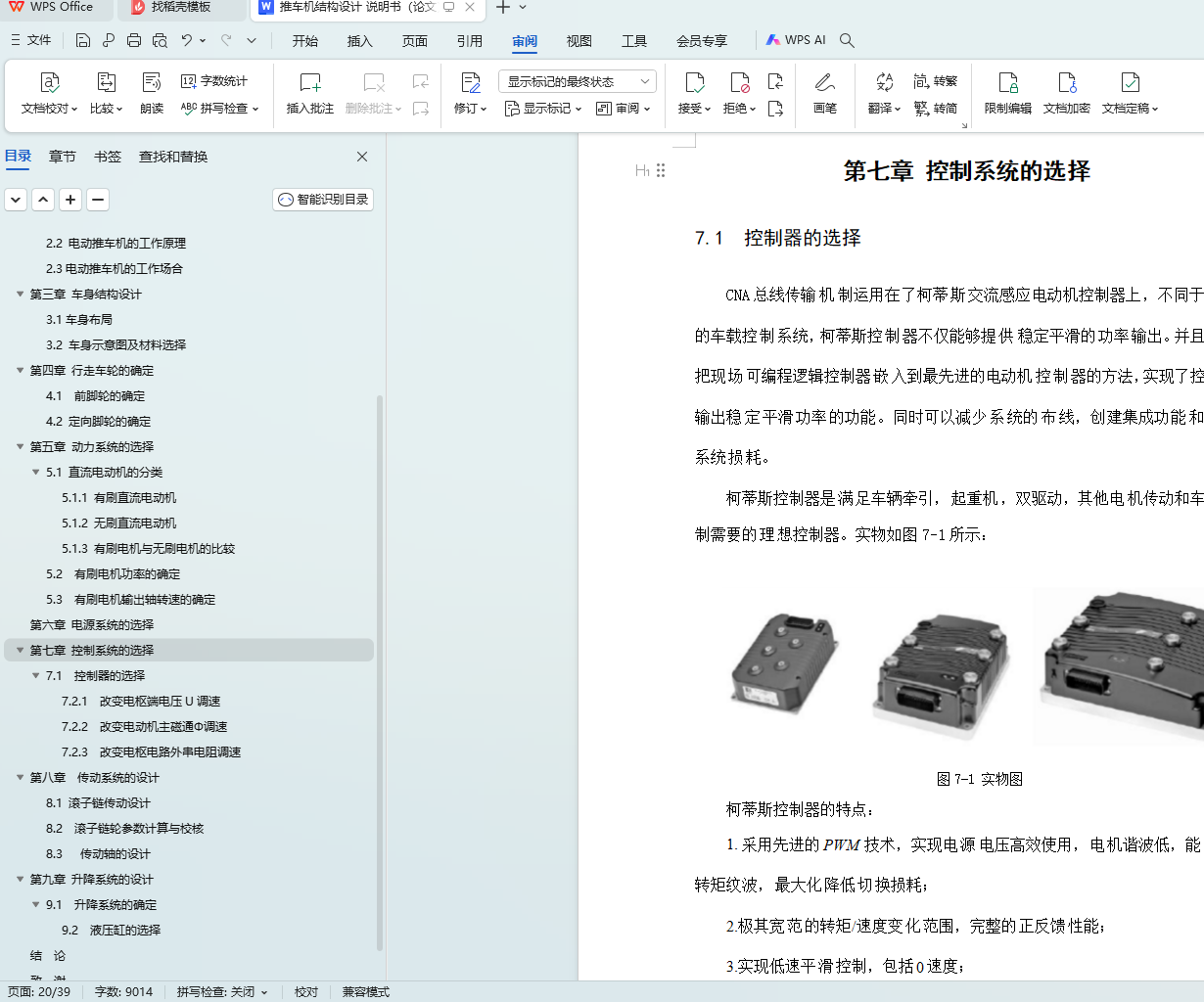Start 朗读 read aloud
The image size is (1204, 1002).
click(x=152, y=94)
